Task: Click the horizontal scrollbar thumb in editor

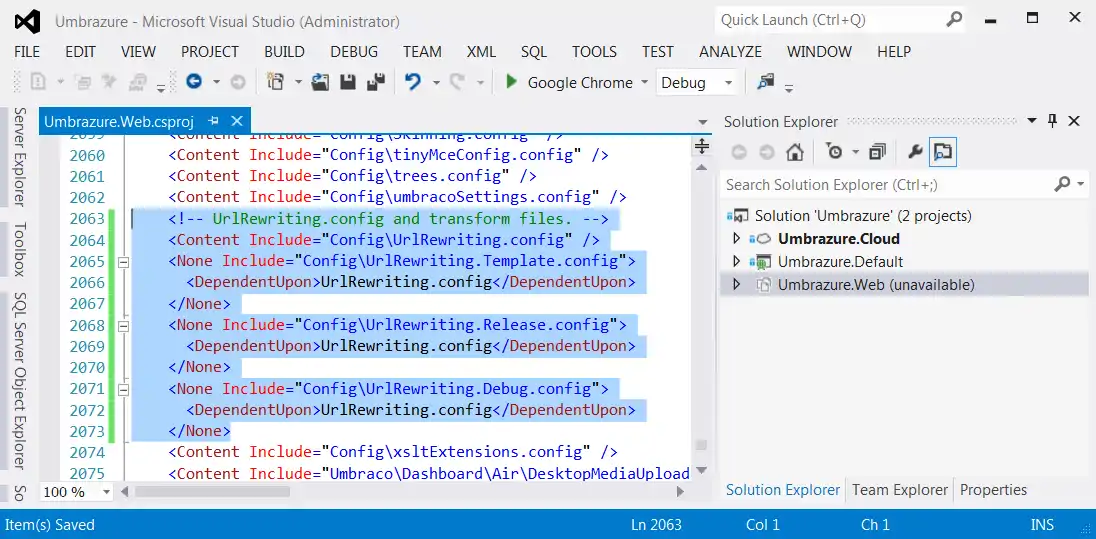Action: tap(212, 492)
